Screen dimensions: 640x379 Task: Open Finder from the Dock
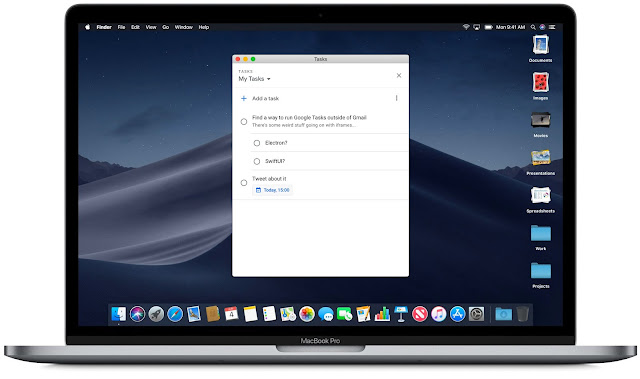point(119,314)
